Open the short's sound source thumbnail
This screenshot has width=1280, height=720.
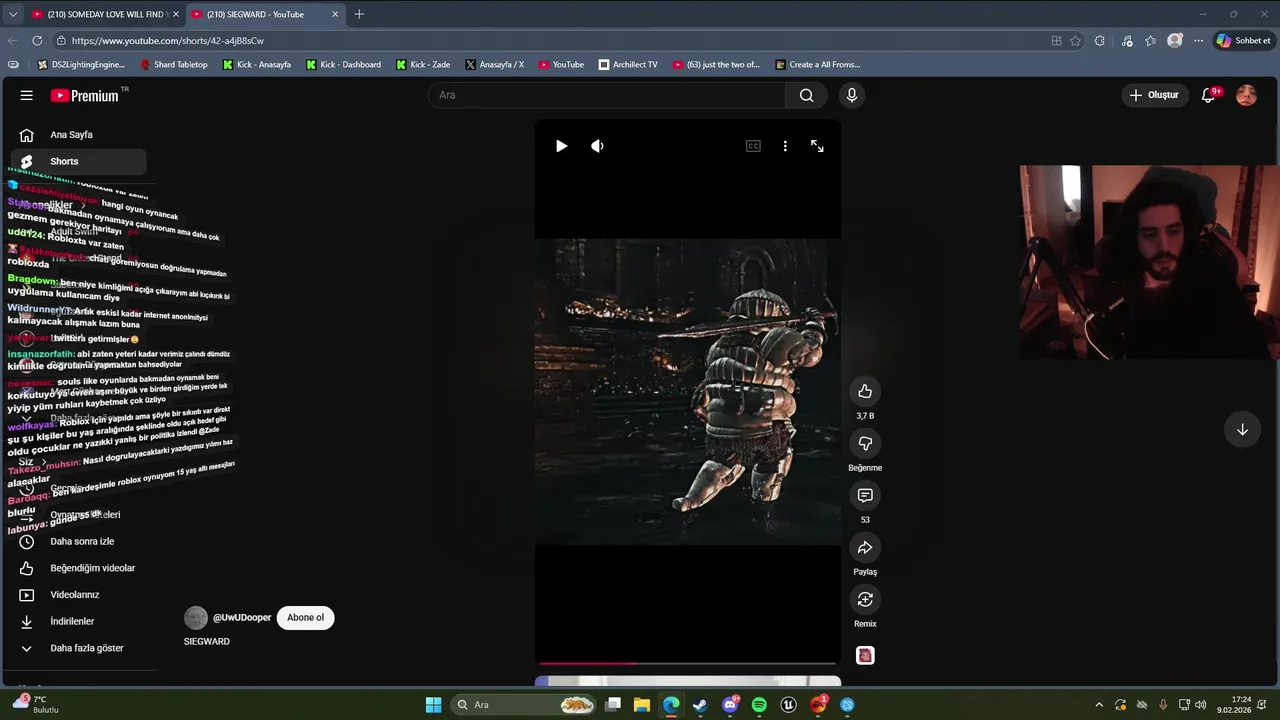[865, 655]
